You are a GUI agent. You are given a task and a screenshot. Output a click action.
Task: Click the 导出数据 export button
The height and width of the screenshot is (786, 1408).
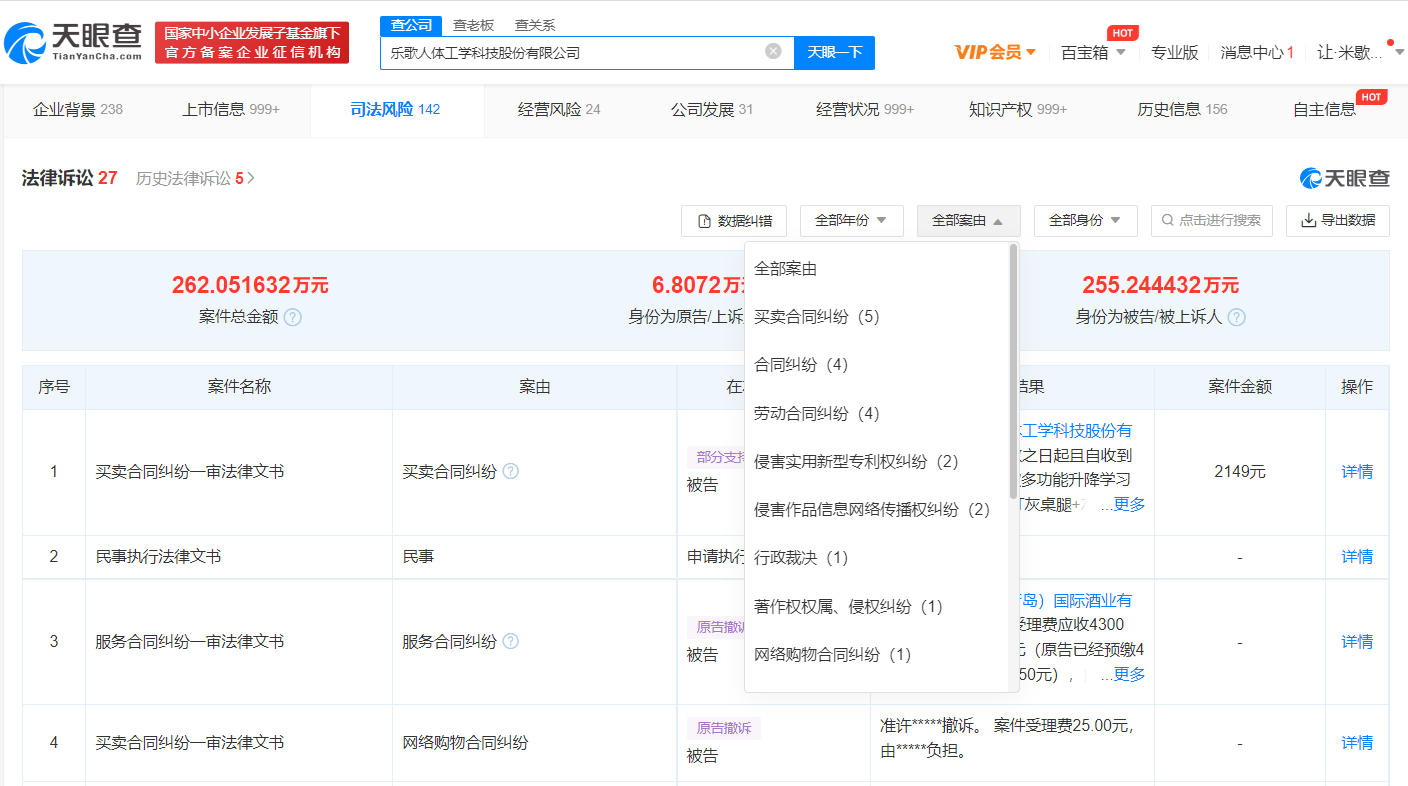click(1337, 221)
